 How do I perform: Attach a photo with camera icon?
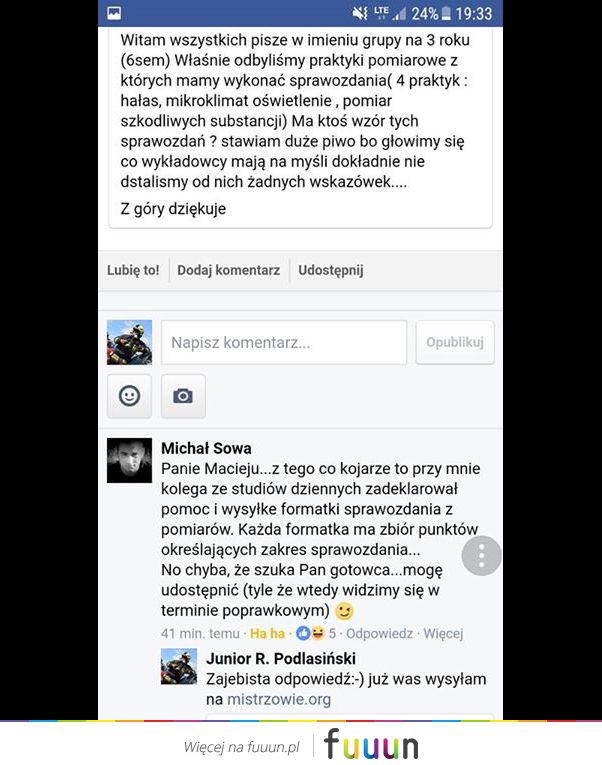point(183,396)
